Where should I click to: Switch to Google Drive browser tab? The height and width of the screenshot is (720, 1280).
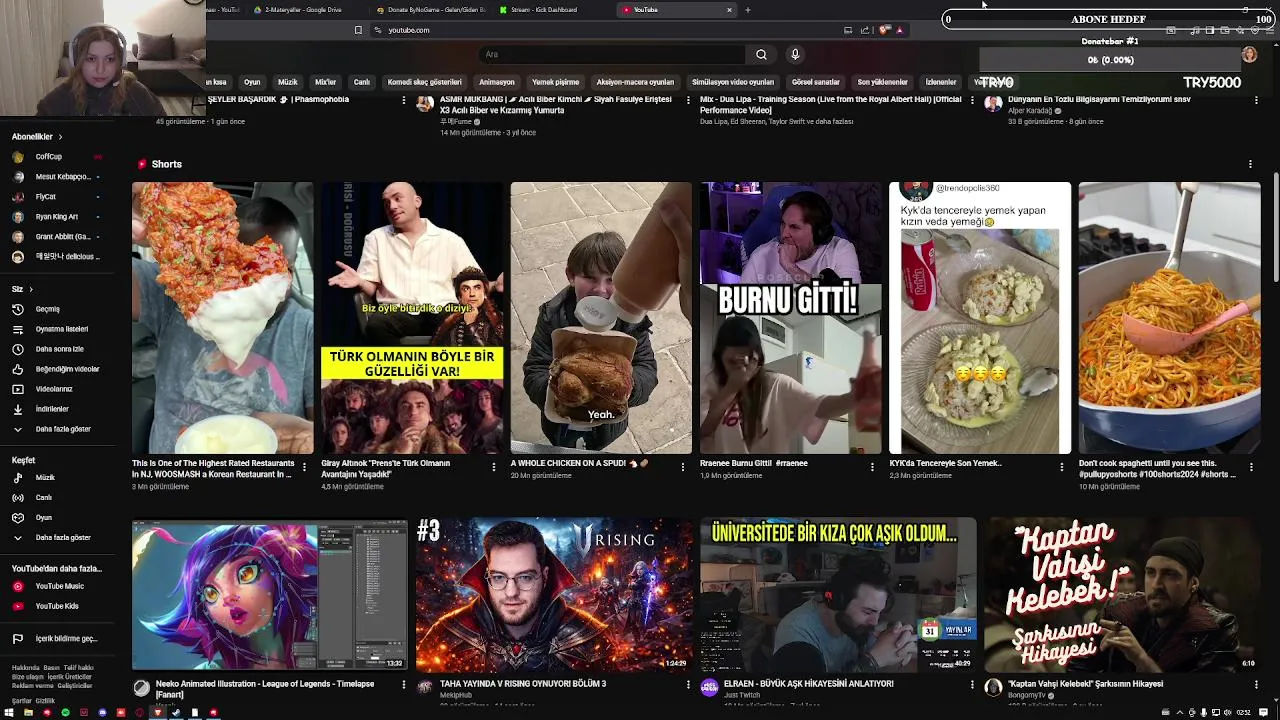[303, 10]
